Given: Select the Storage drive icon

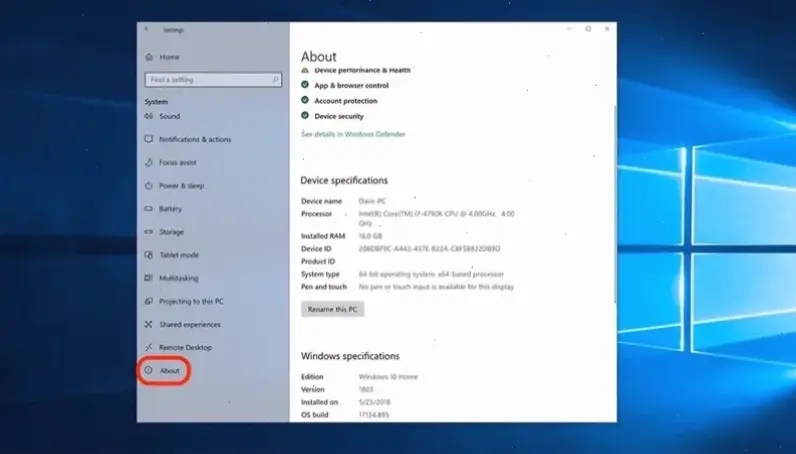Looking at the screenshot, I should click(x=148, y=232).
